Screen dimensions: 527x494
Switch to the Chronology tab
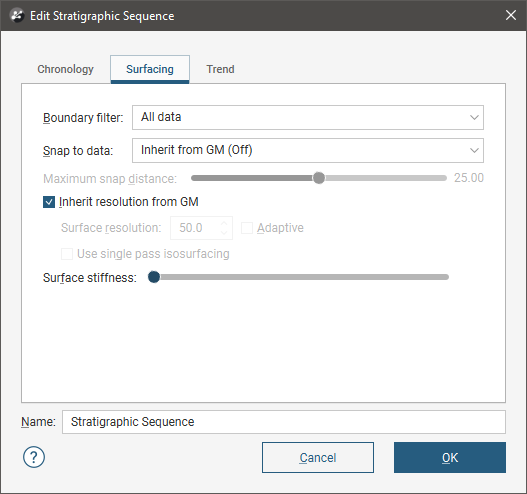click(65, 69)
